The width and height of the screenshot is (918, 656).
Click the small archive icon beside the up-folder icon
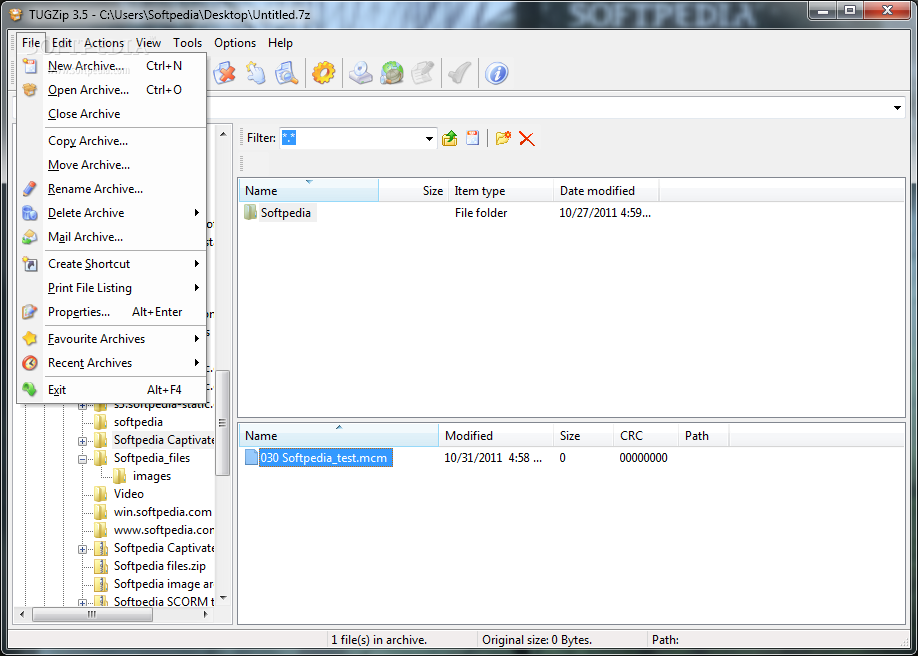(x=472, y=138)
